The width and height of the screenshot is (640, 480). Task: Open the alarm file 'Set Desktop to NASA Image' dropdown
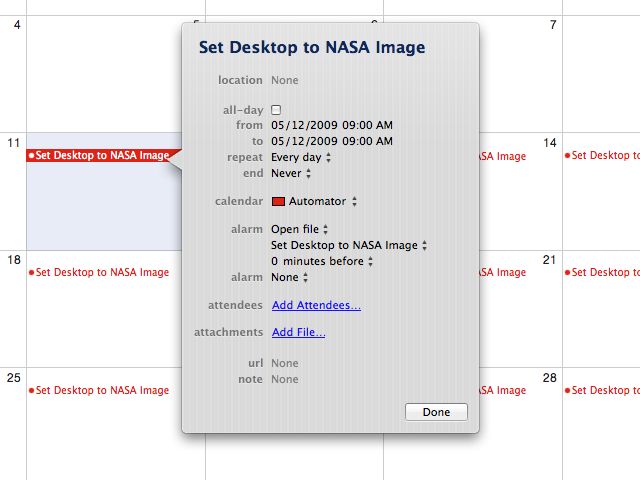(349, 245)
